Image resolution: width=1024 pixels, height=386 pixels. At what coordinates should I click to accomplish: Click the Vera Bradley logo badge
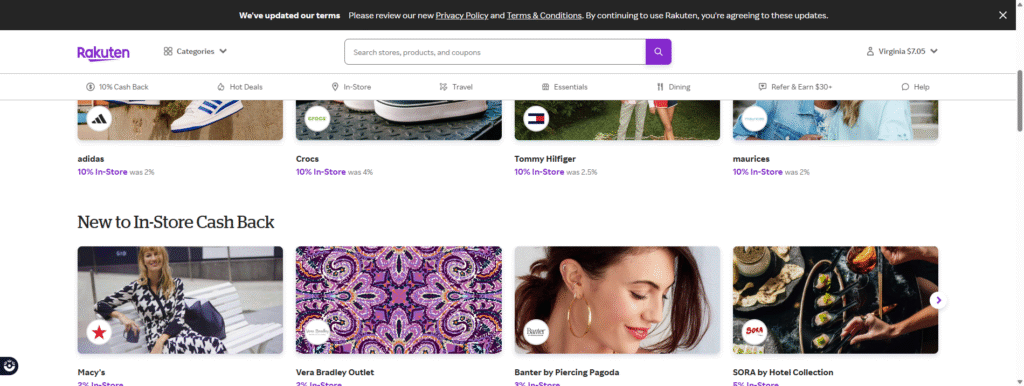pyautogui.click(x=317, y=332)
